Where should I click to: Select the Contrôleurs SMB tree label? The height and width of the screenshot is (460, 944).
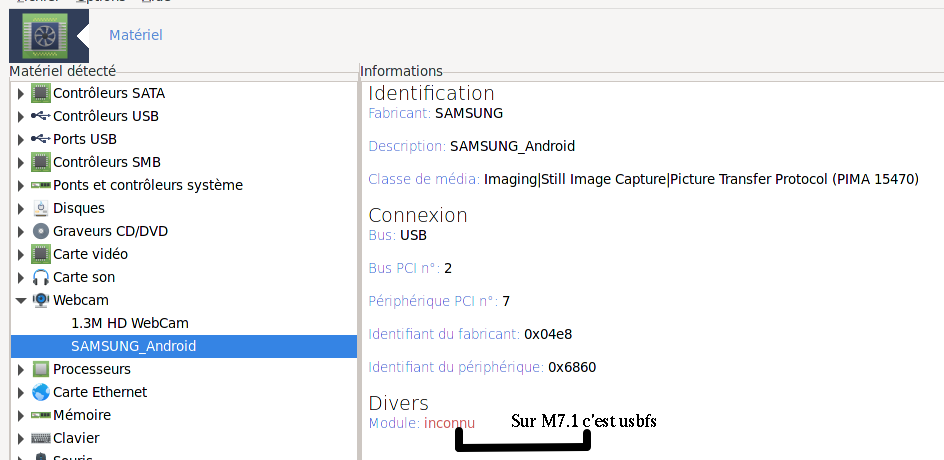(107, 162)
